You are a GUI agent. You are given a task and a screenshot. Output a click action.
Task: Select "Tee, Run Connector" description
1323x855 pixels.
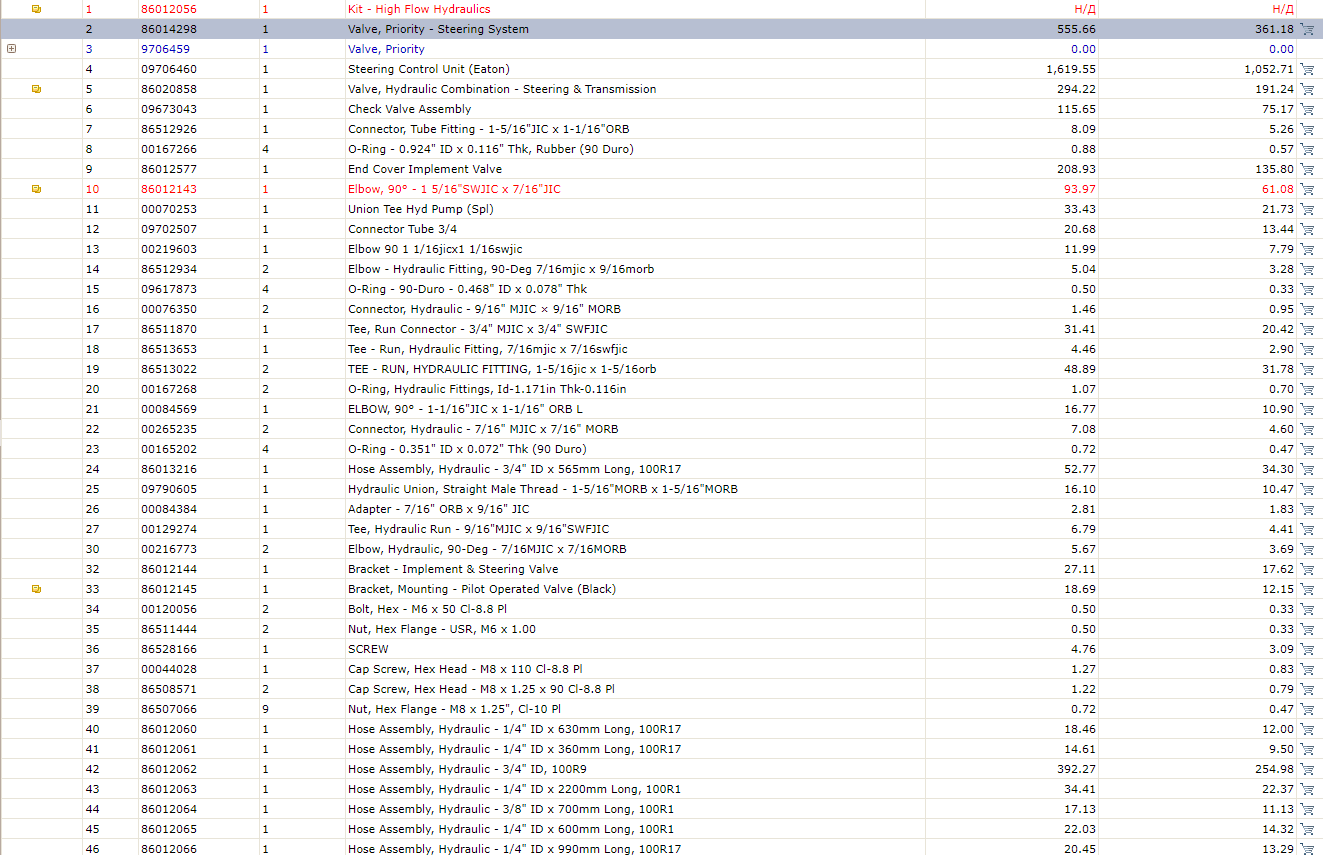pos(477,329)
